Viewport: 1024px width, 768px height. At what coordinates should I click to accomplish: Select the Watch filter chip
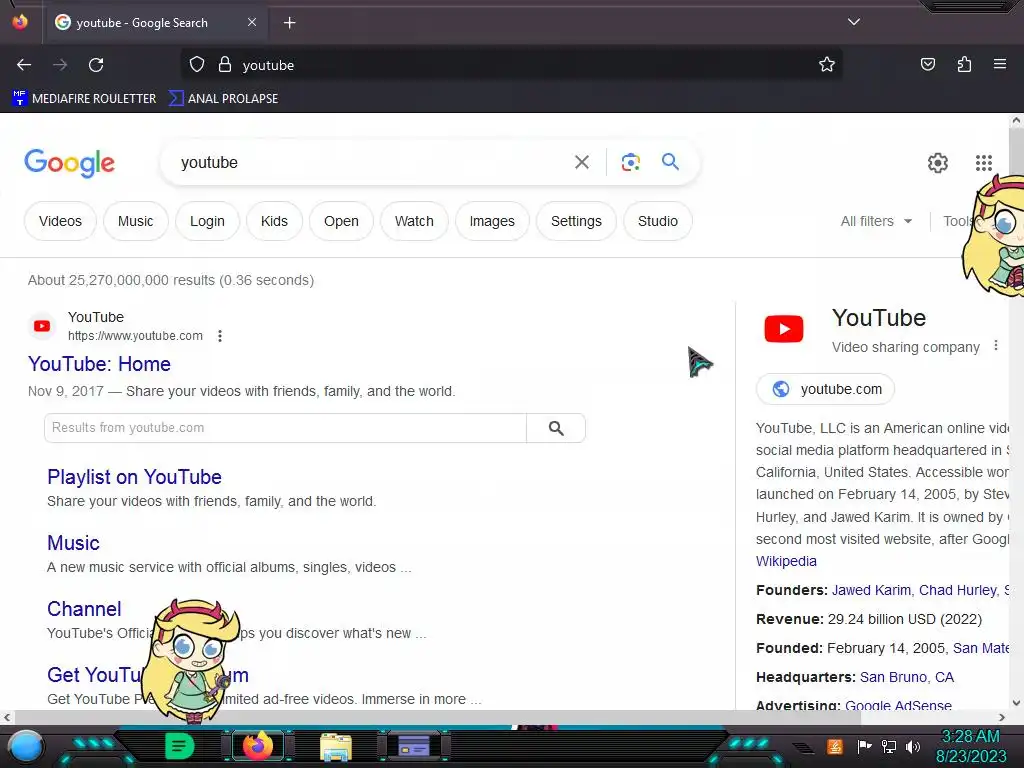(414, 221)
